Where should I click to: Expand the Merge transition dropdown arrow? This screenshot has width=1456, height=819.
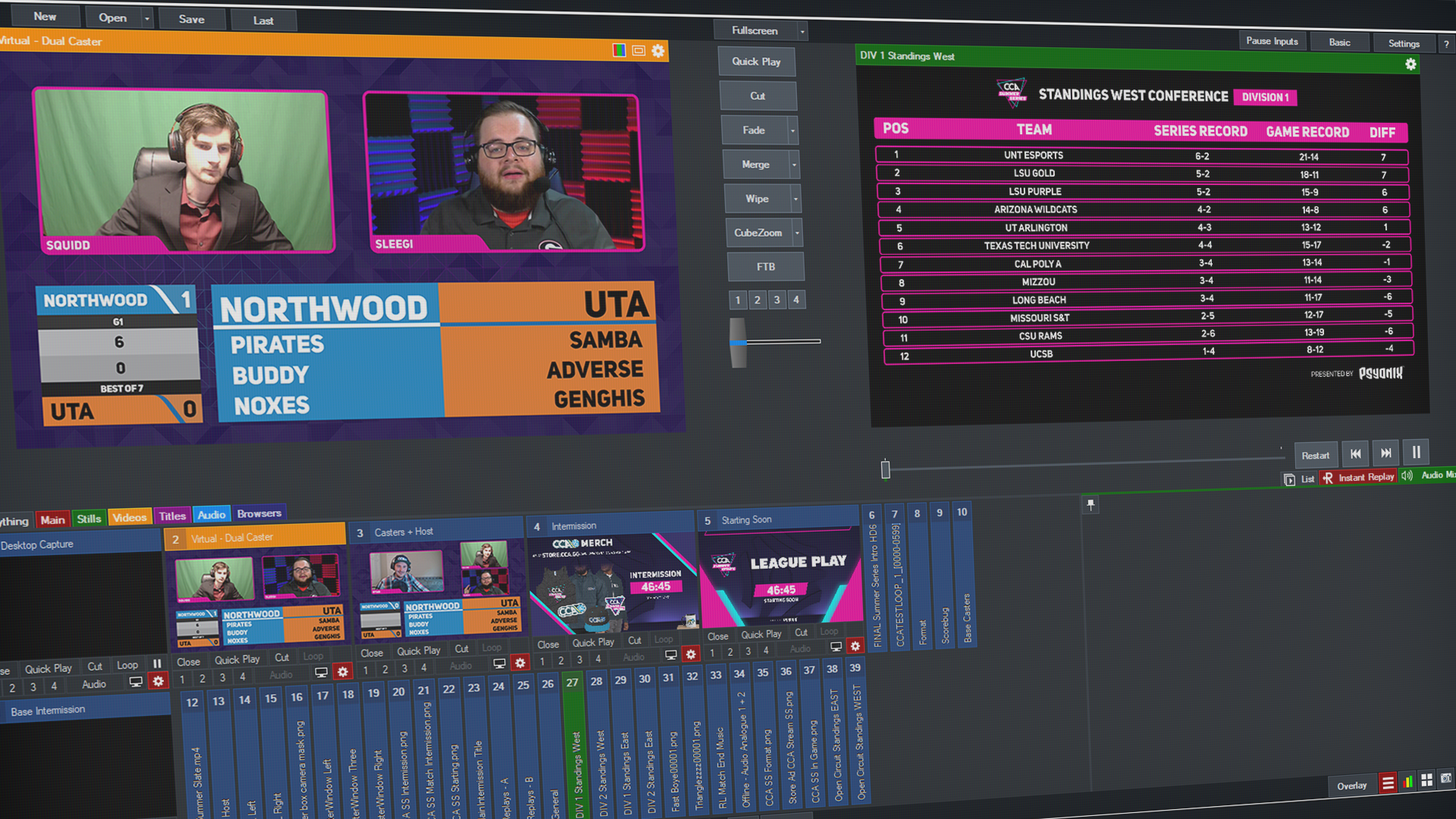pyautogui.click(x=794, y=165)
